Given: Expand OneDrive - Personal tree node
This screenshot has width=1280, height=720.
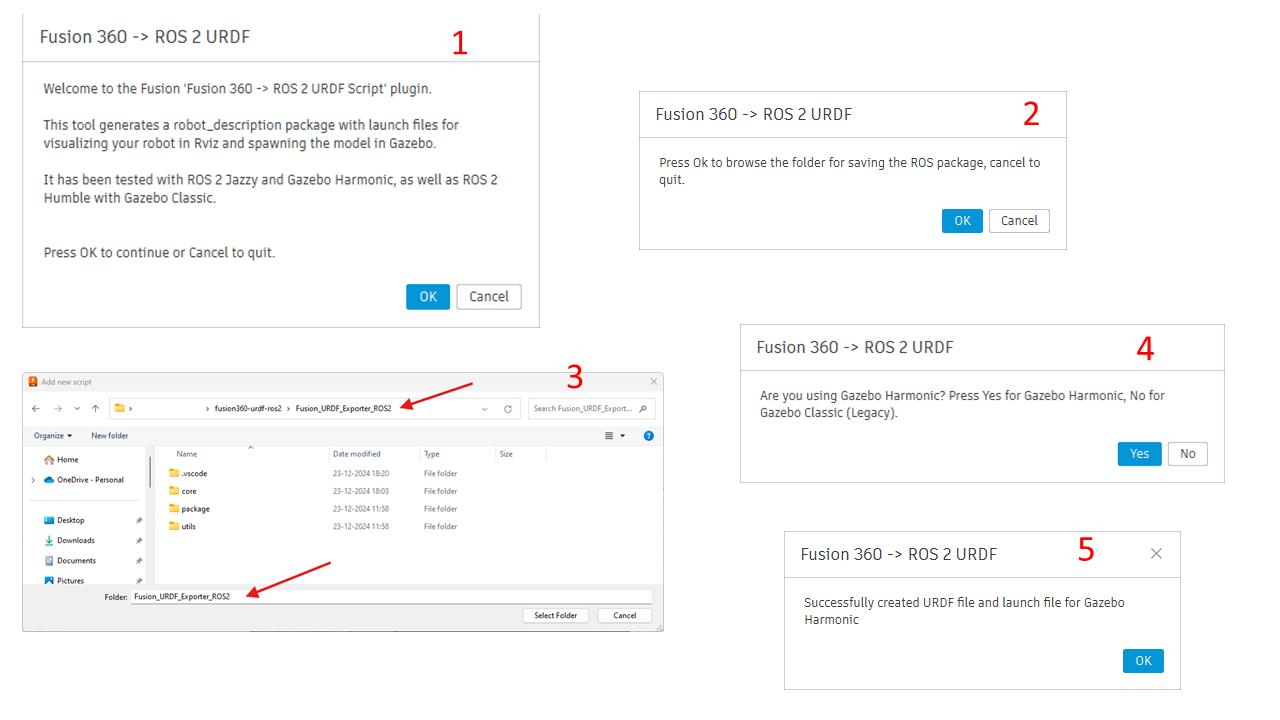Looking at the screenshot, I should click(x=34, y=480).
